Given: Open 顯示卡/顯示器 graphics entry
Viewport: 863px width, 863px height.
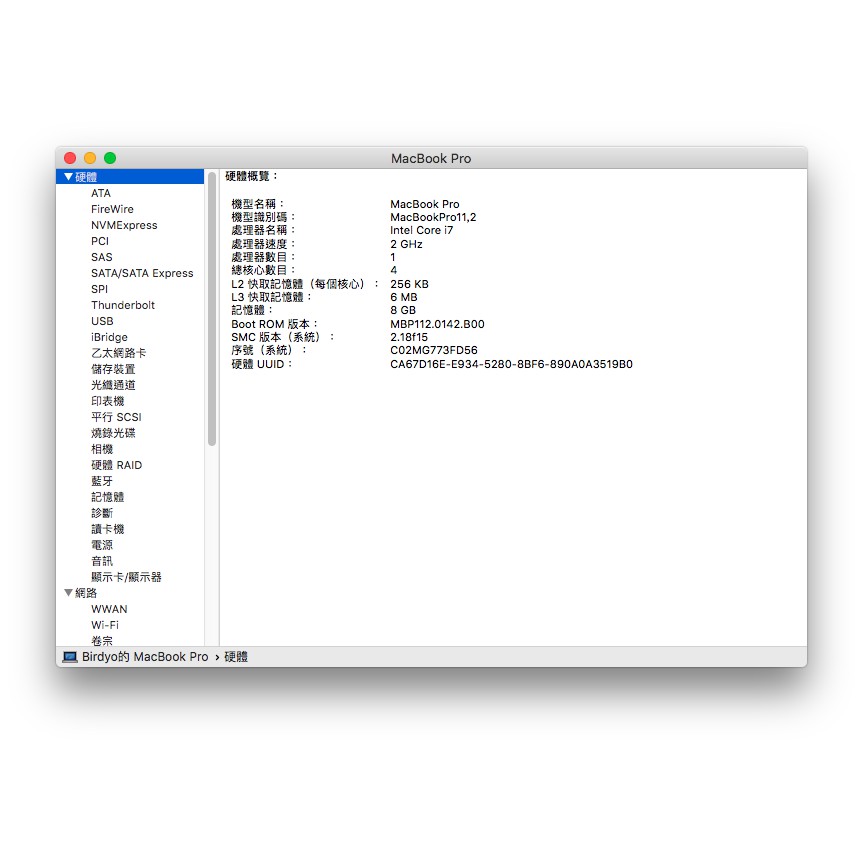Looking at the screenshot, I should (126, 577).
